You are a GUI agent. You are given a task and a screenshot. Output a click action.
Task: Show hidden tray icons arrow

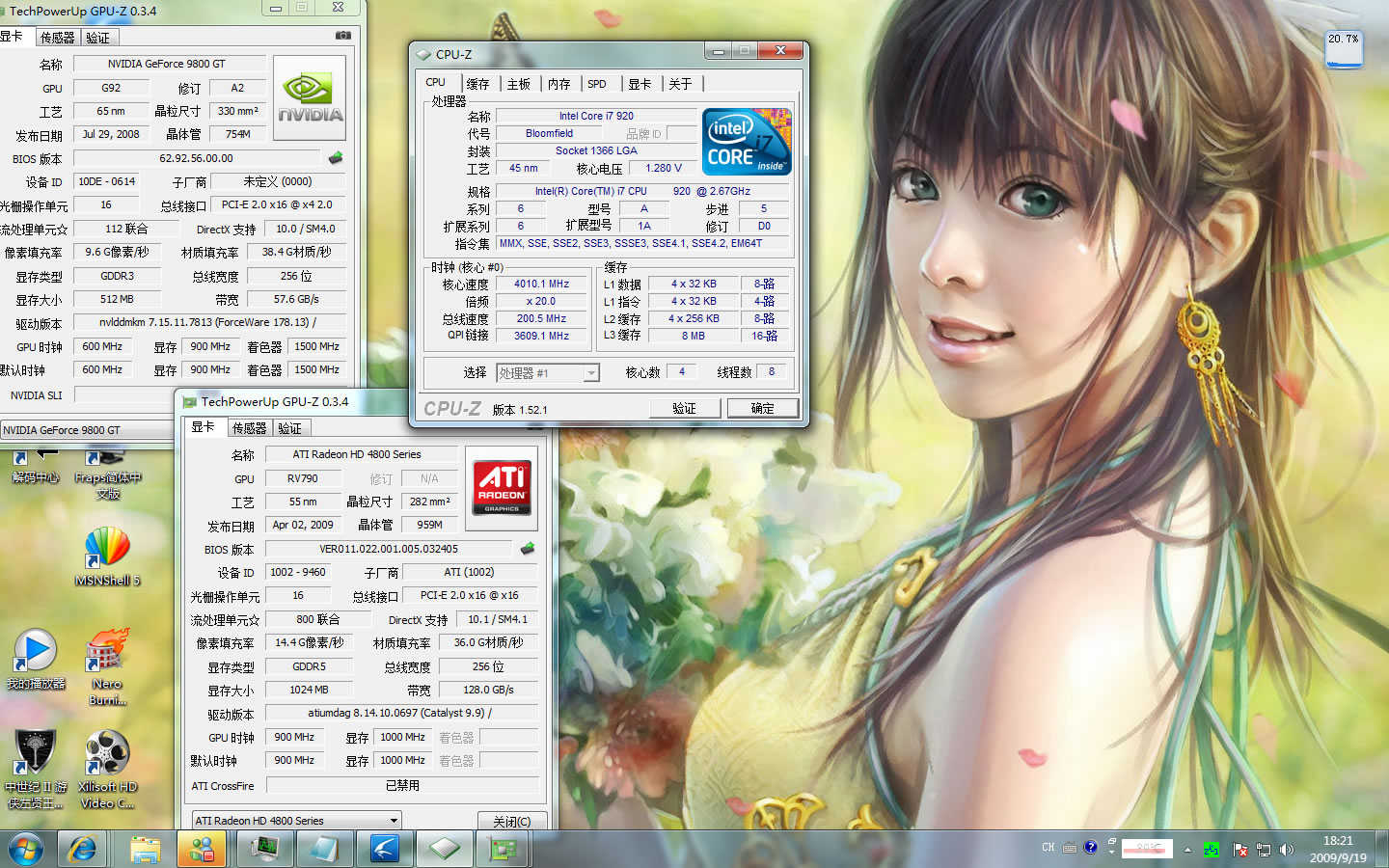click(x=1188, y=850)
